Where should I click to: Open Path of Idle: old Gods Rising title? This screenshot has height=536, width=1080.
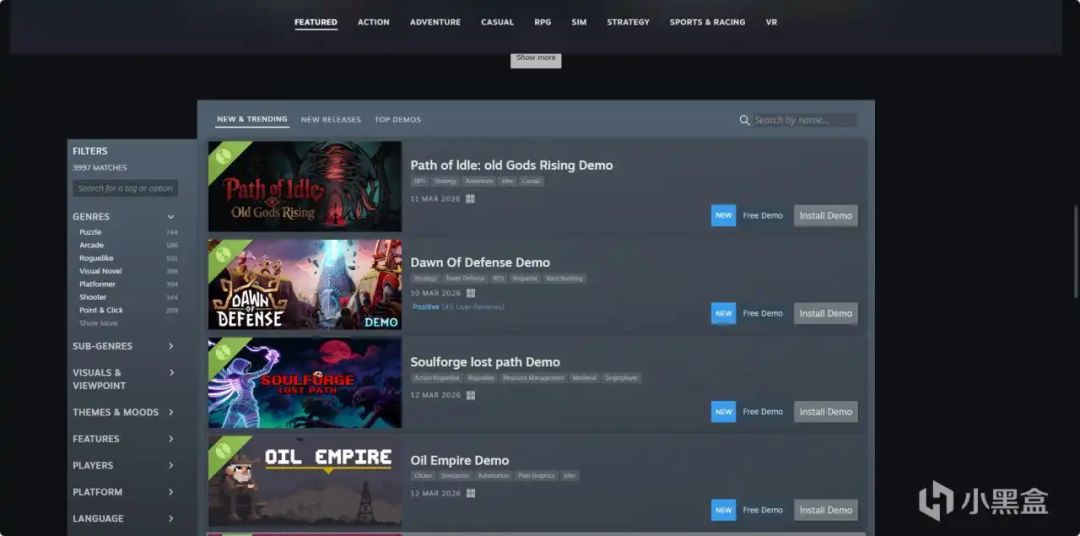[x=512, y=165]
